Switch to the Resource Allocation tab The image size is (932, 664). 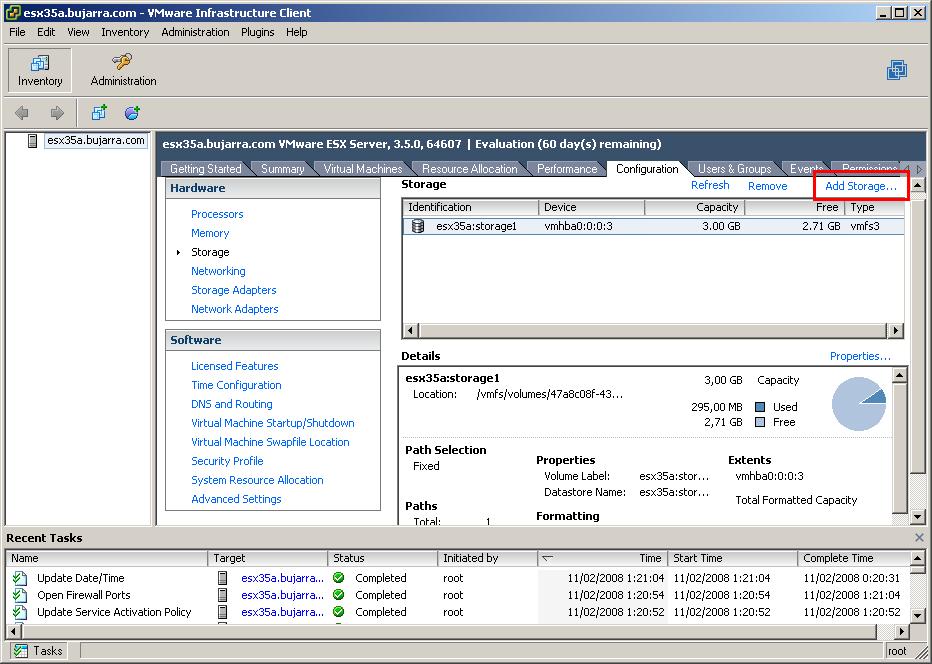(x=470, y=169)
